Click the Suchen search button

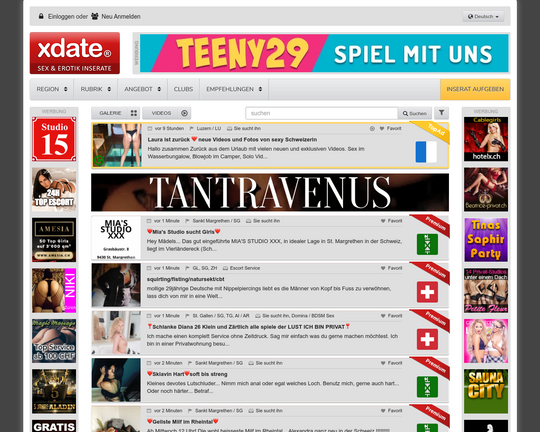click(x=415, y=113)
